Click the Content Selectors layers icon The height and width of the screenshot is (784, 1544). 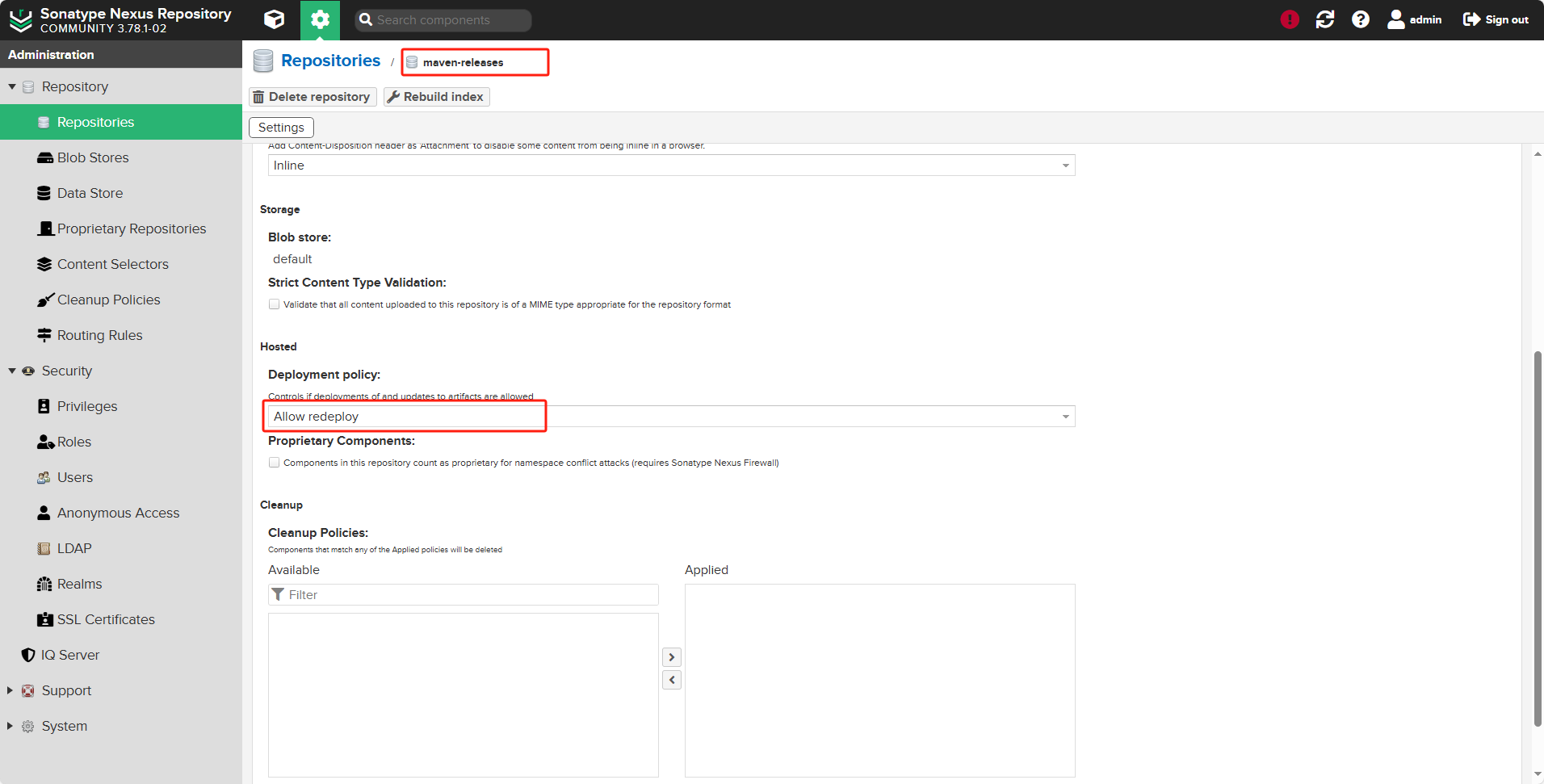pos(44,264)
